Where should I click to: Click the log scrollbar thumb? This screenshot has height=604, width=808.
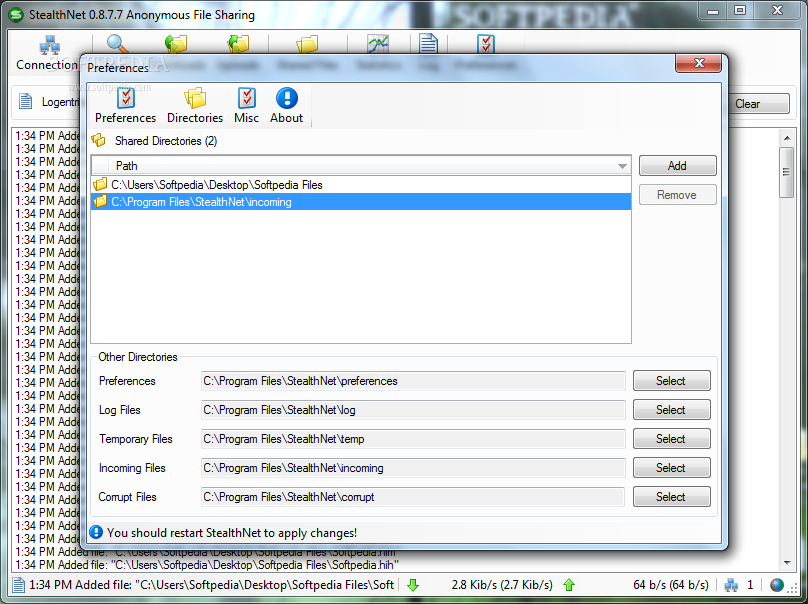click(786, 172)
